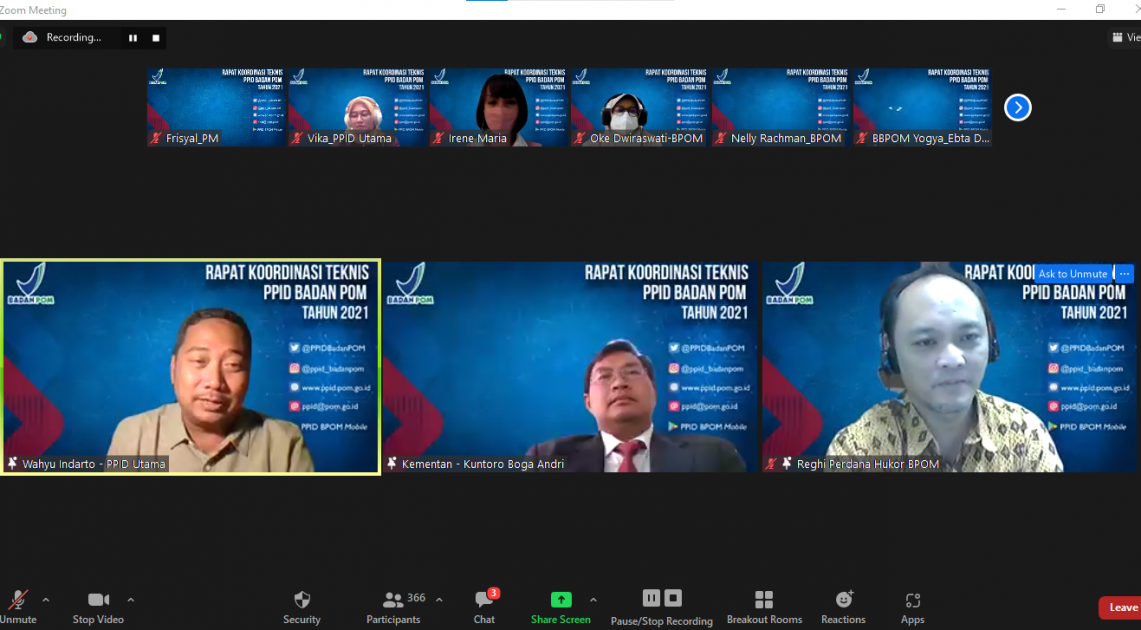Show next page of participant thumbnails
Image resolution: width=1141 pixels, height=630 pixels.
click(1017, 108)
